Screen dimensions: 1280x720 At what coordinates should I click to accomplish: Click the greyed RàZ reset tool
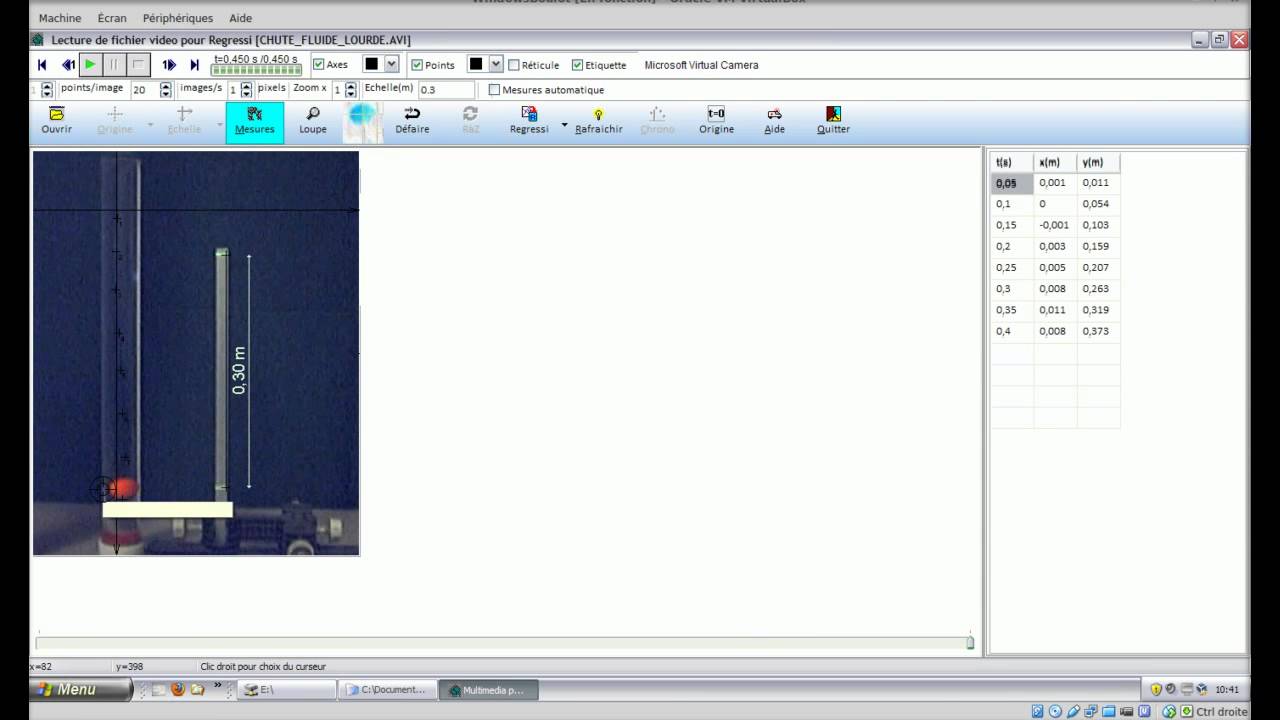point(470,121)
